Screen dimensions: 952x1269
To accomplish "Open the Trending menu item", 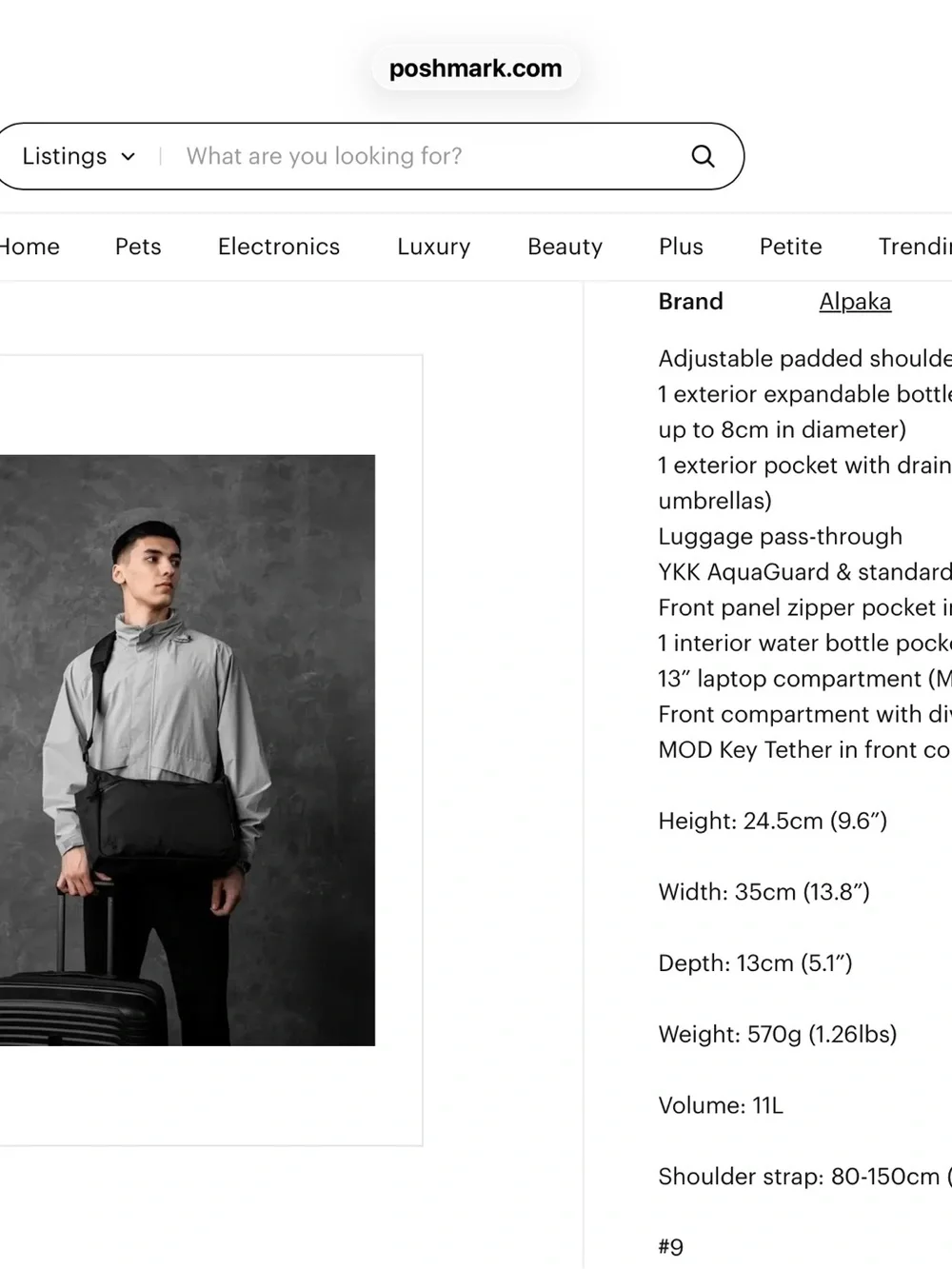I will coord(914,247).
